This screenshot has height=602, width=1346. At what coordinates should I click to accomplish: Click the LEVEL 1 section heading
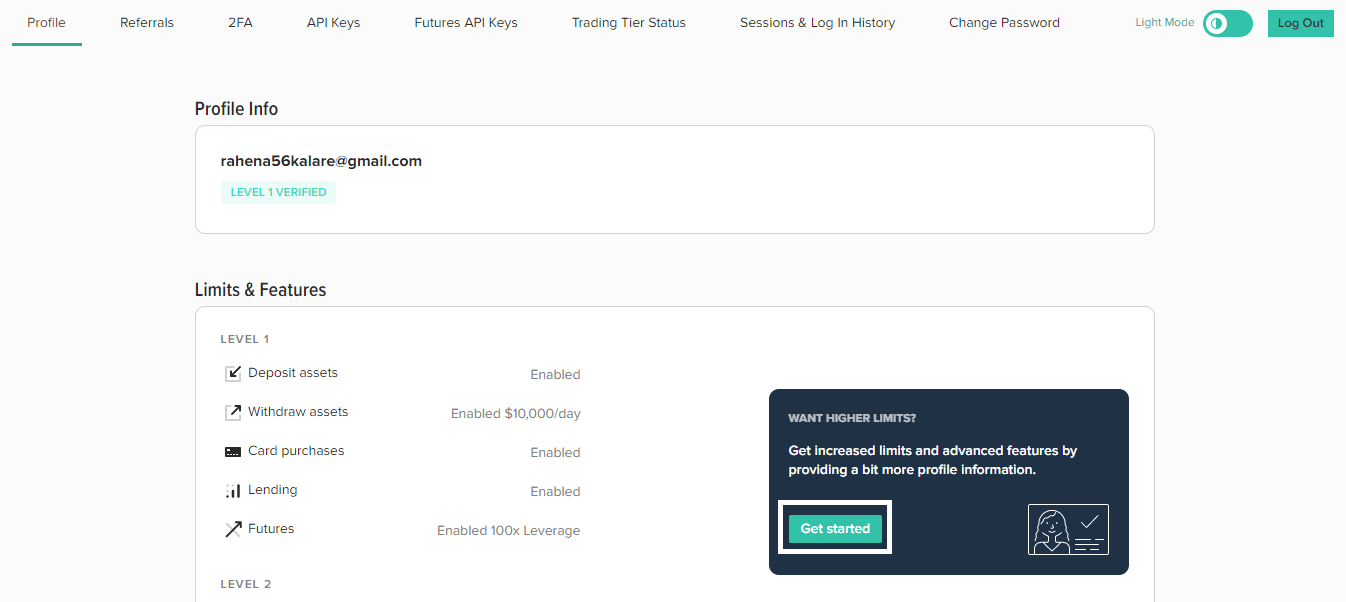pos(245,340)
